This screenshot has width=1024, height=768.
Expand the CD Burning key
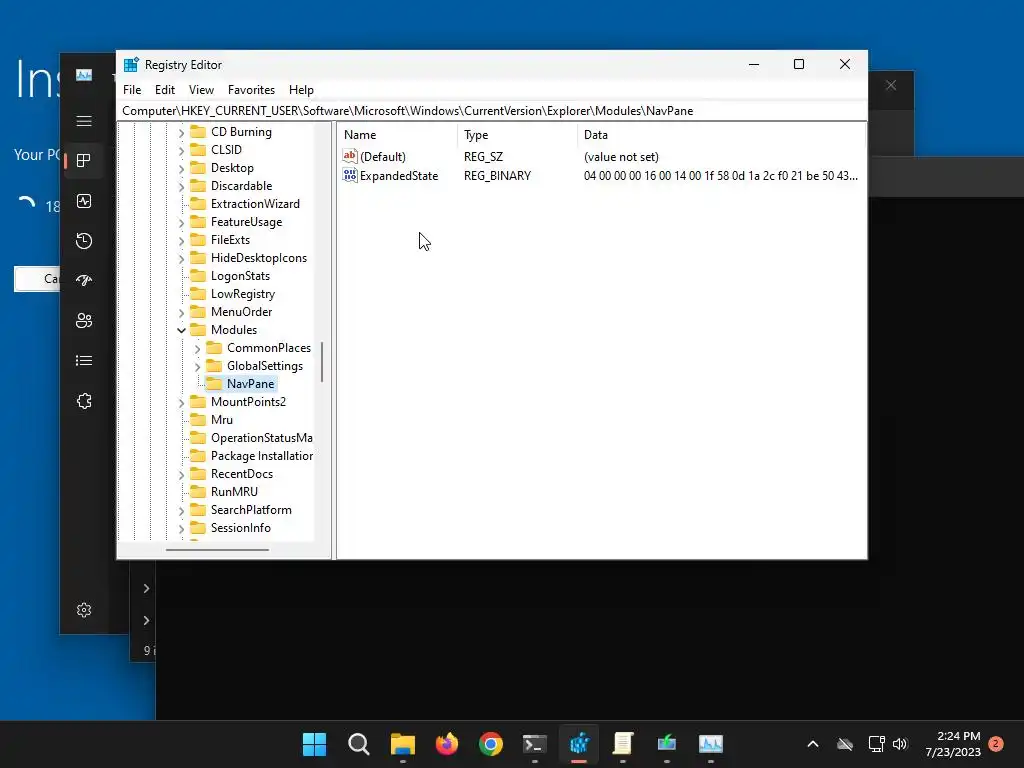pyautogui.click(x=182, y=133)
